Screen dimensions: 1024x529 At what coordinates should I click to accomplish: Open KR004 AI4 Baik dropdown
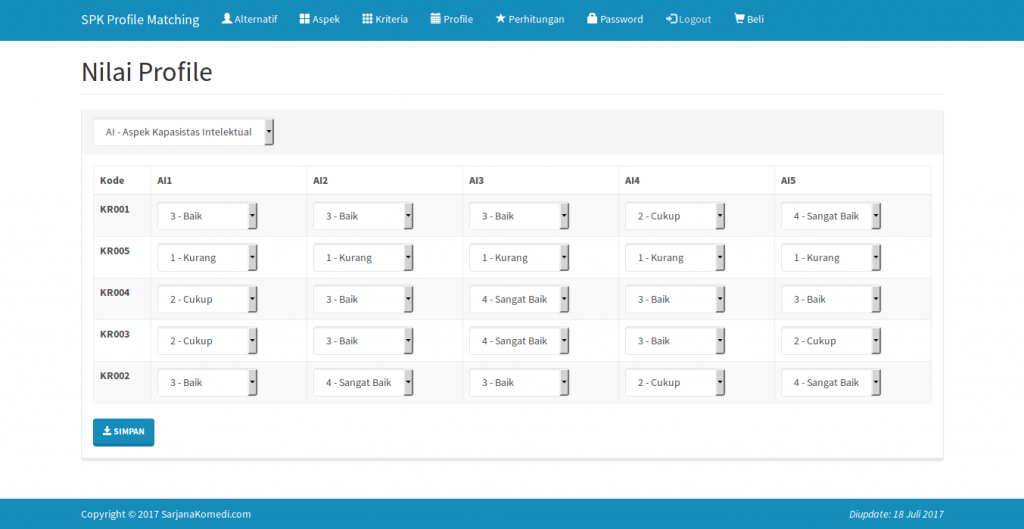tap(675, 300)
